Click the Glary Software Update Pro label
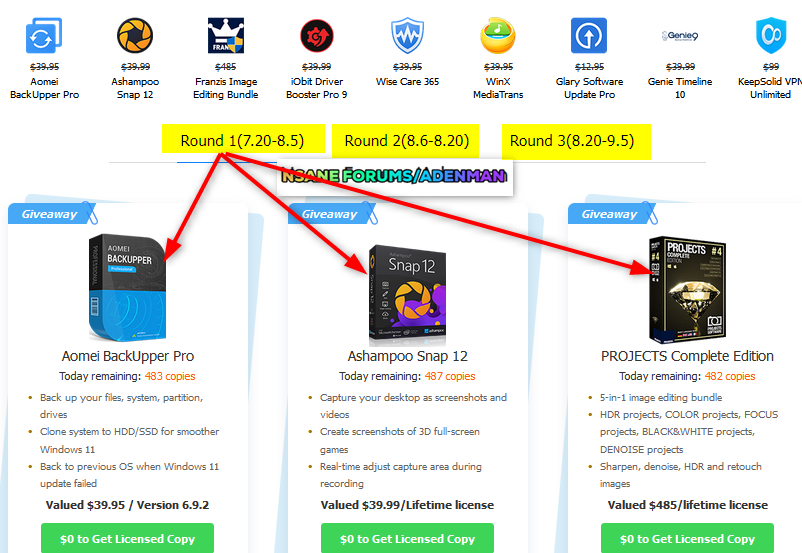The width and height of the screenshot is (802, 553). click(589, 88)
